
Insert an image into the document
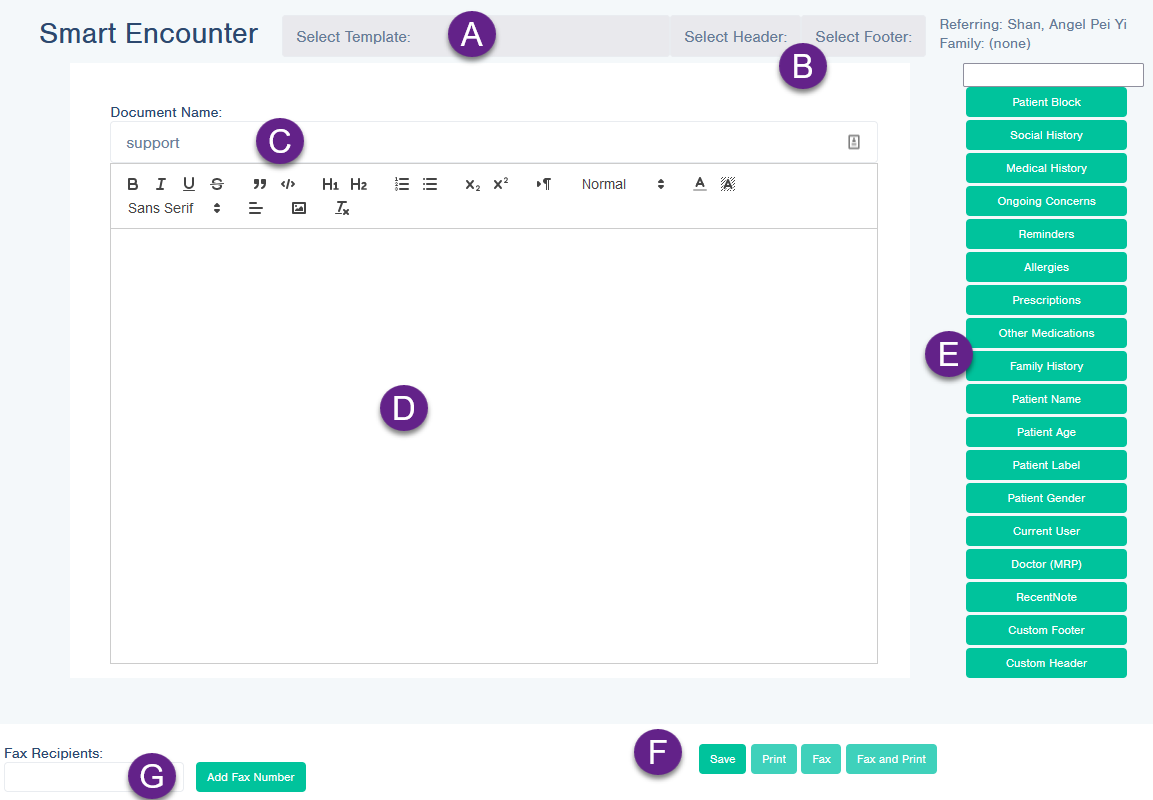pyautogui.click(x=298, y=208)
